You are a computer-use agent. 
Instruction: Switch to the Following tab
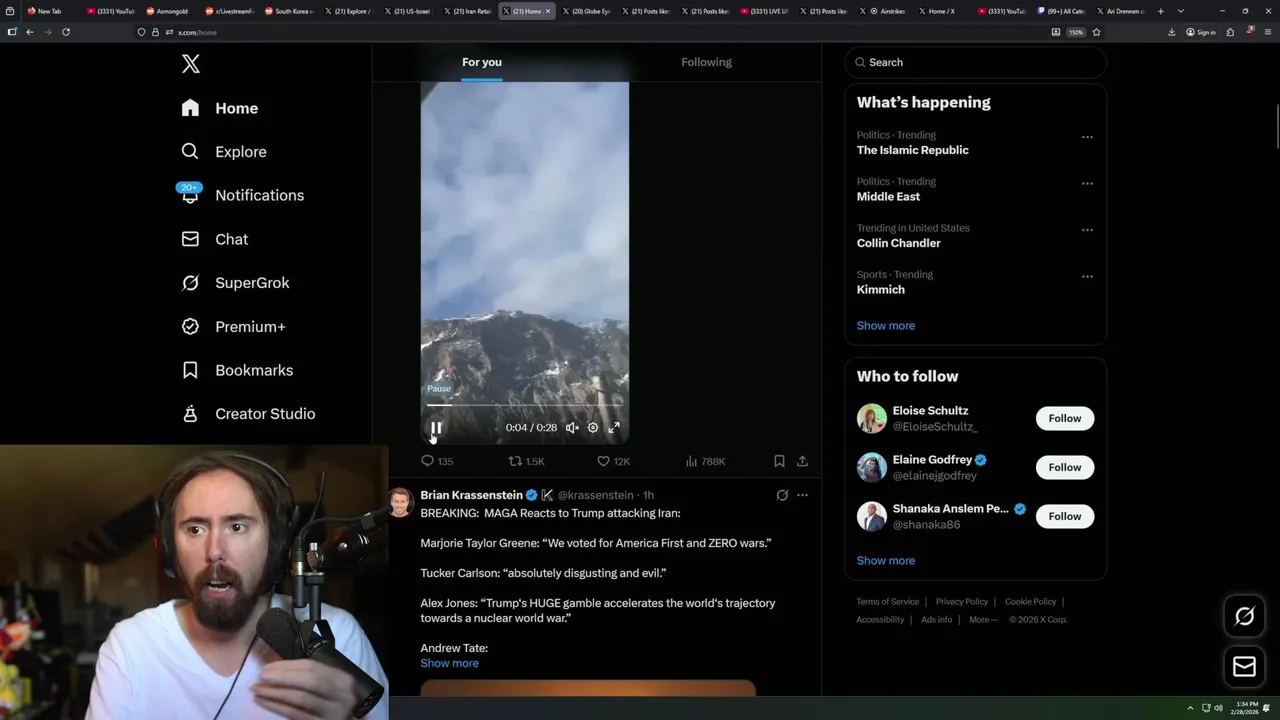(707, 62)
